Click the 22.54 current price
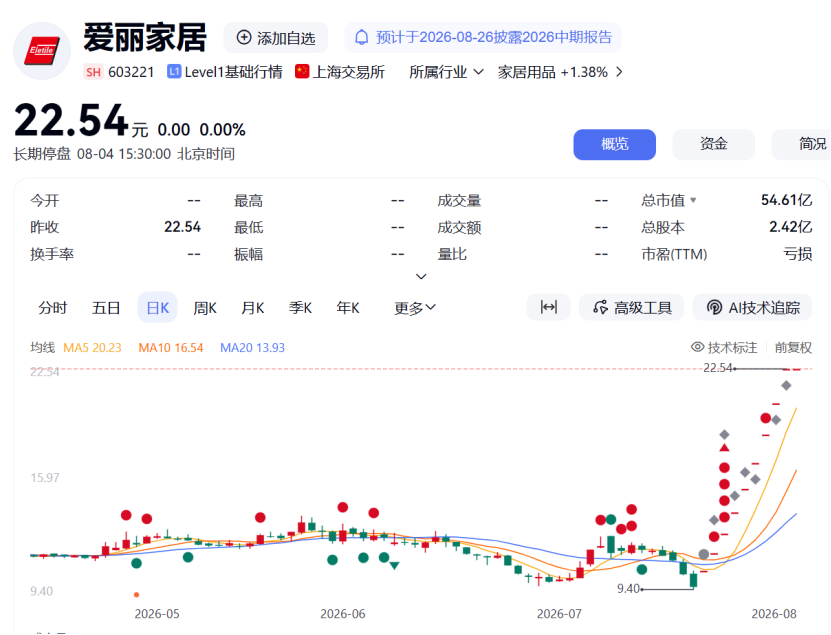831x635 pixels. [71, 120]
